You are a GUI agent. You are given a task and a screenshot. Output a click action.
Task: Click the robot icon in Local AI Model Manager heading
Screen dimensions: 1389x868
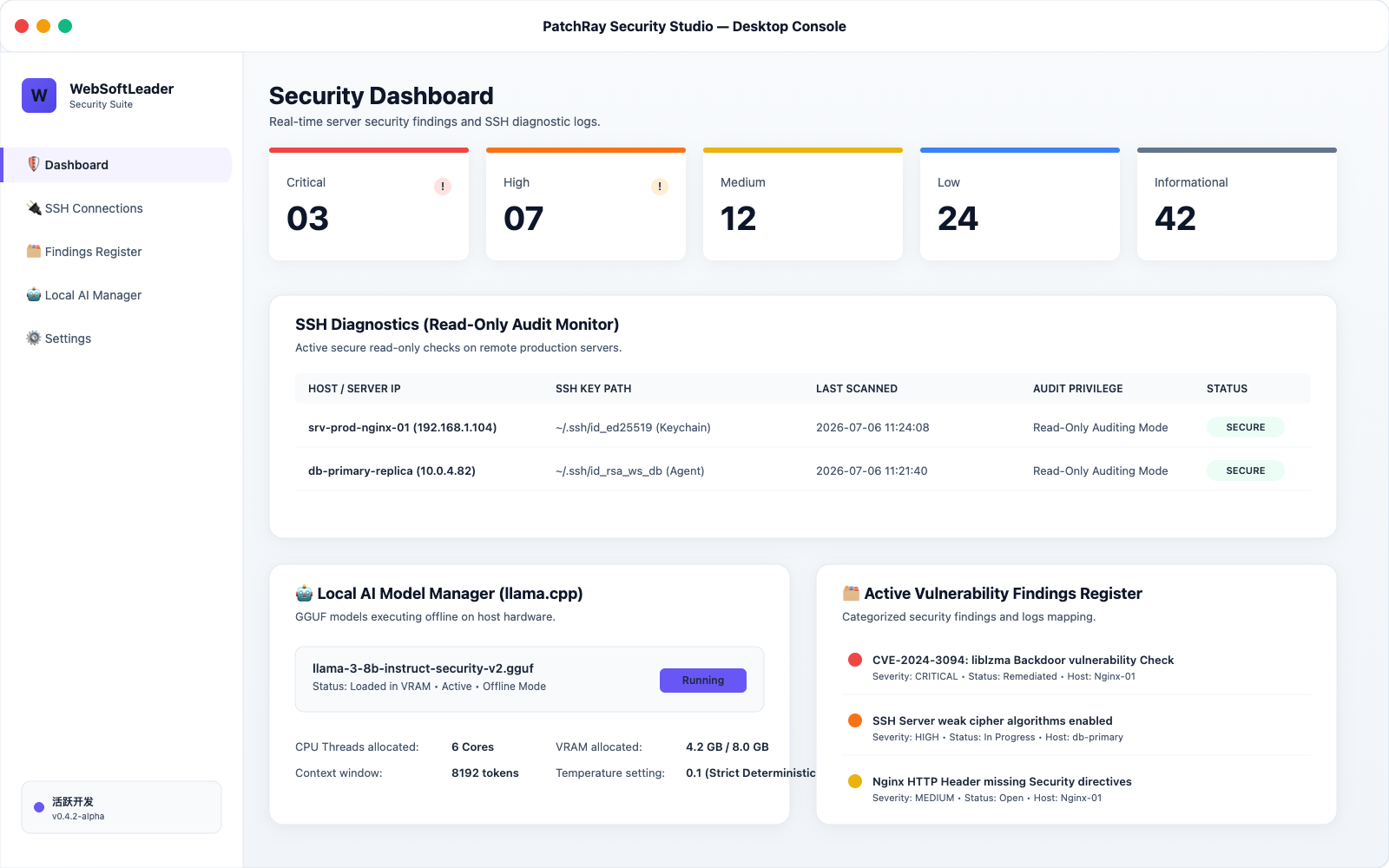[304, 594]
